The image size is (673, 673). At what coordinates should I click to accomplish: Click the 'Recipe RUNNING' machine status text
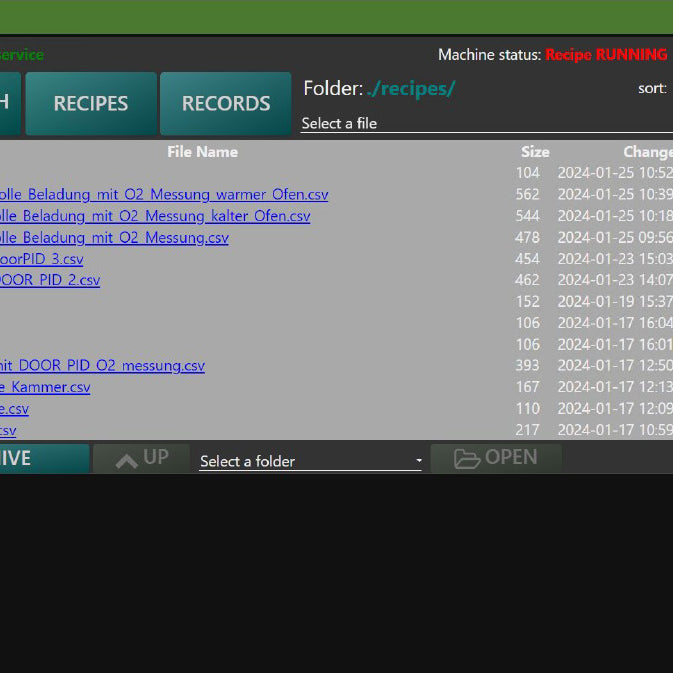606,55
